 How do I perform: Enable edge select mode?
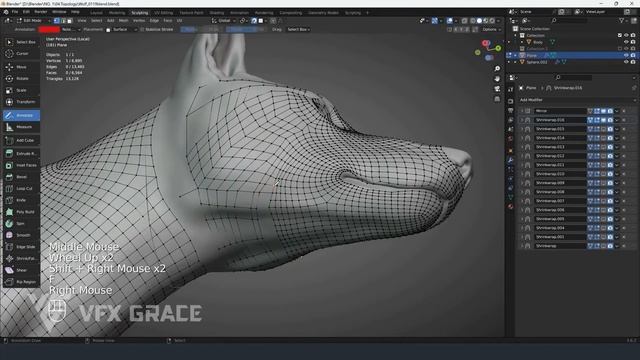[x=63, y=20]
